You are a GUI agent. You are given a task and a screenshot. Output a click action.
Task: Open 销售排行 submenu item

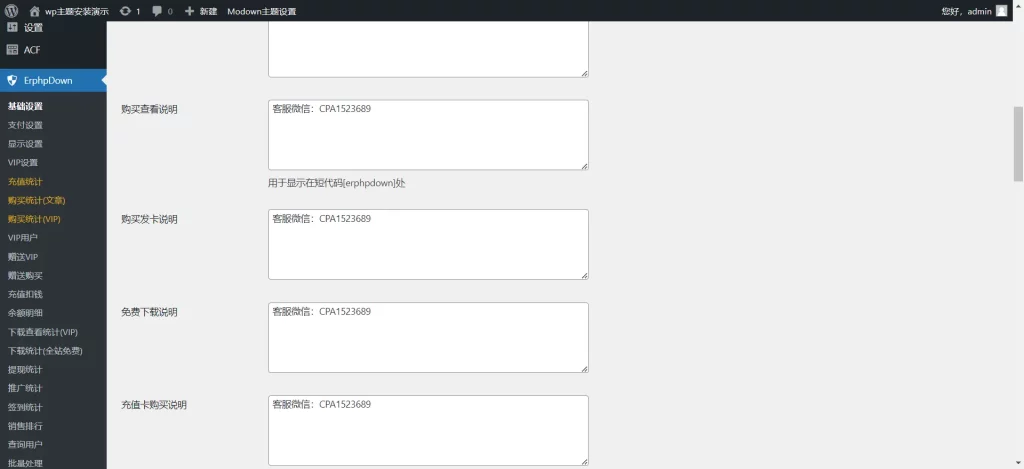coord(25,426)
